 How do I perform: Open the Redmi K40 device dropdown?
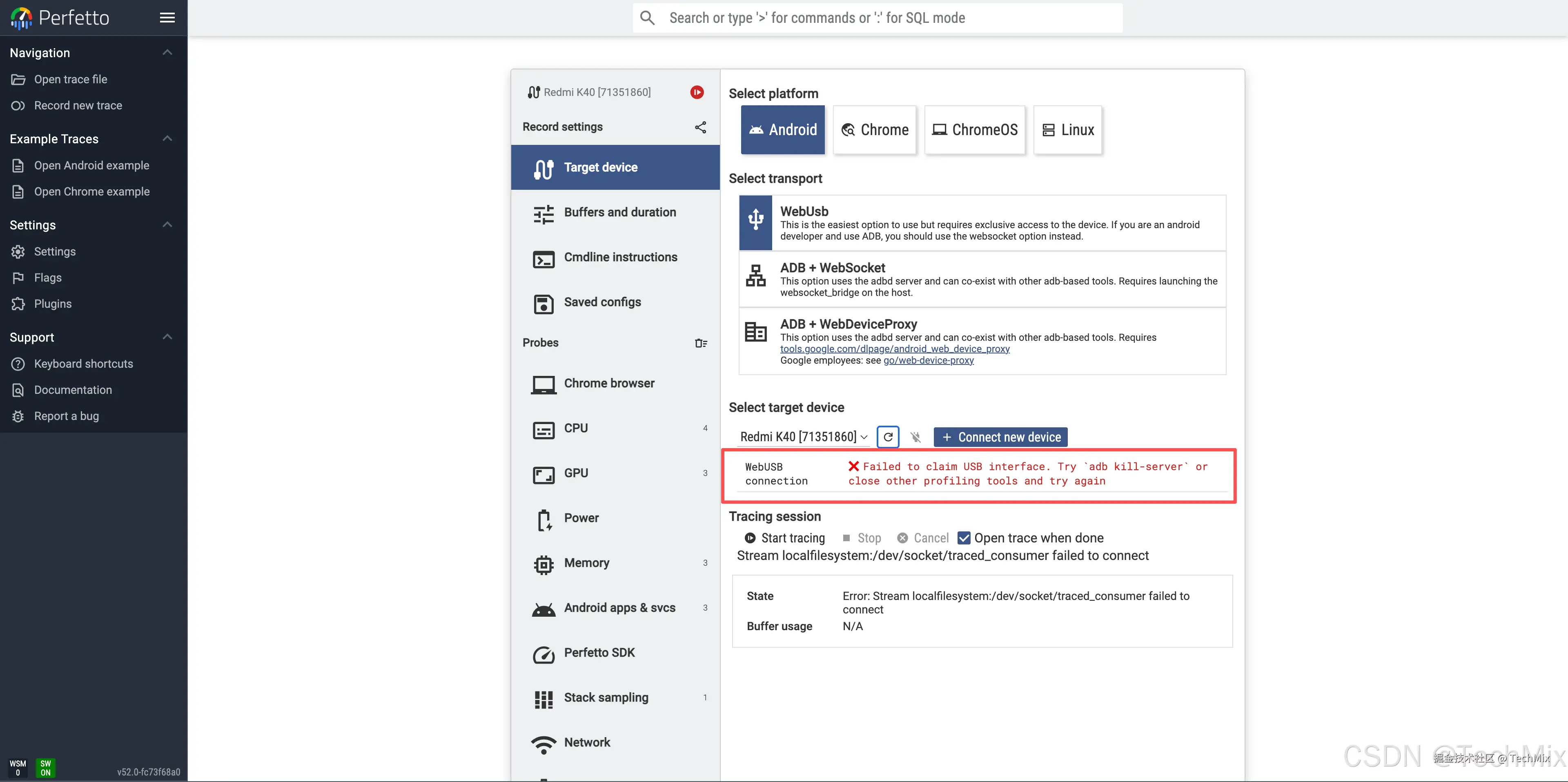(x=804, y=437)
